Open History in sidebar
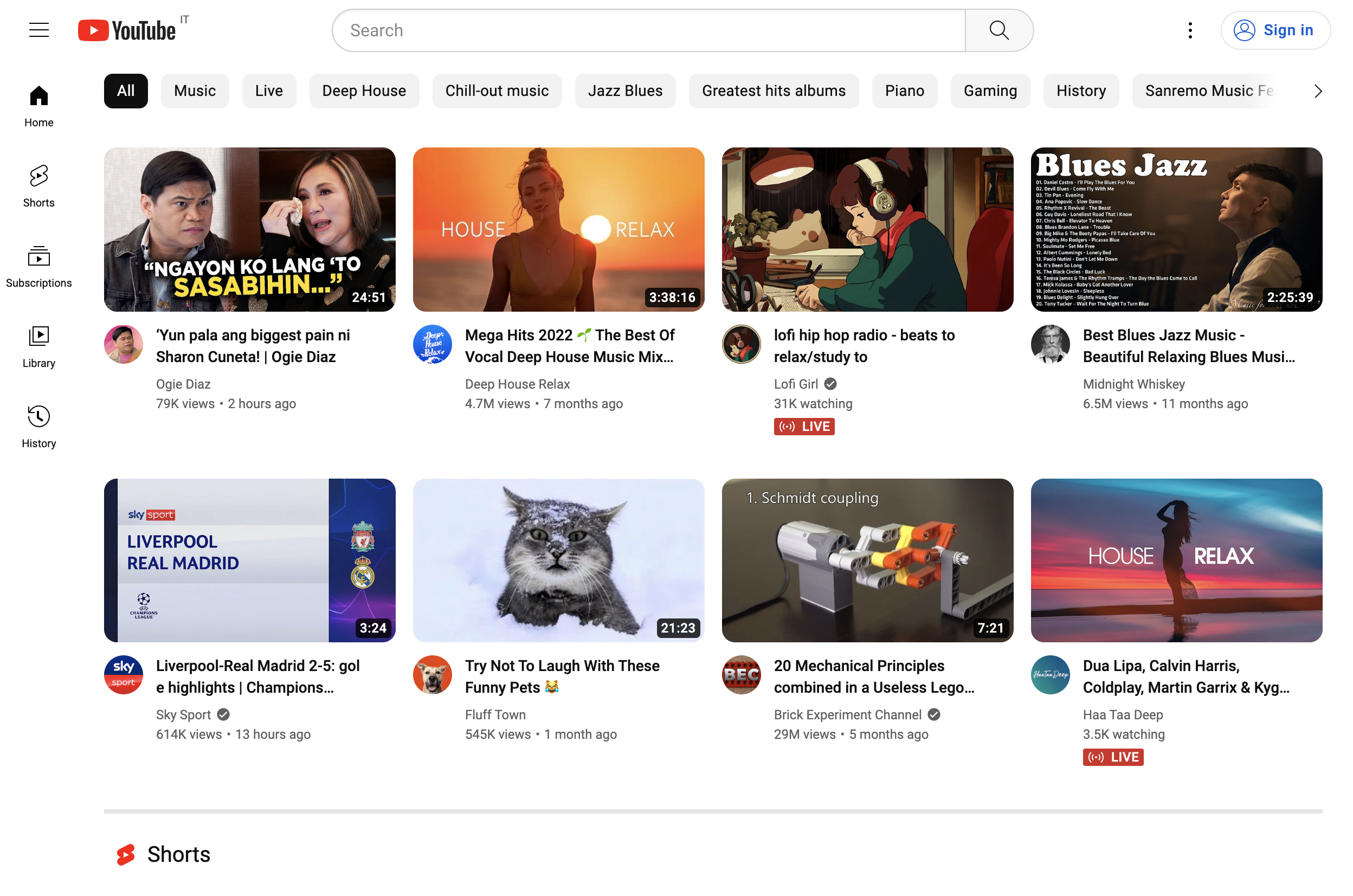 pos(39,427)
